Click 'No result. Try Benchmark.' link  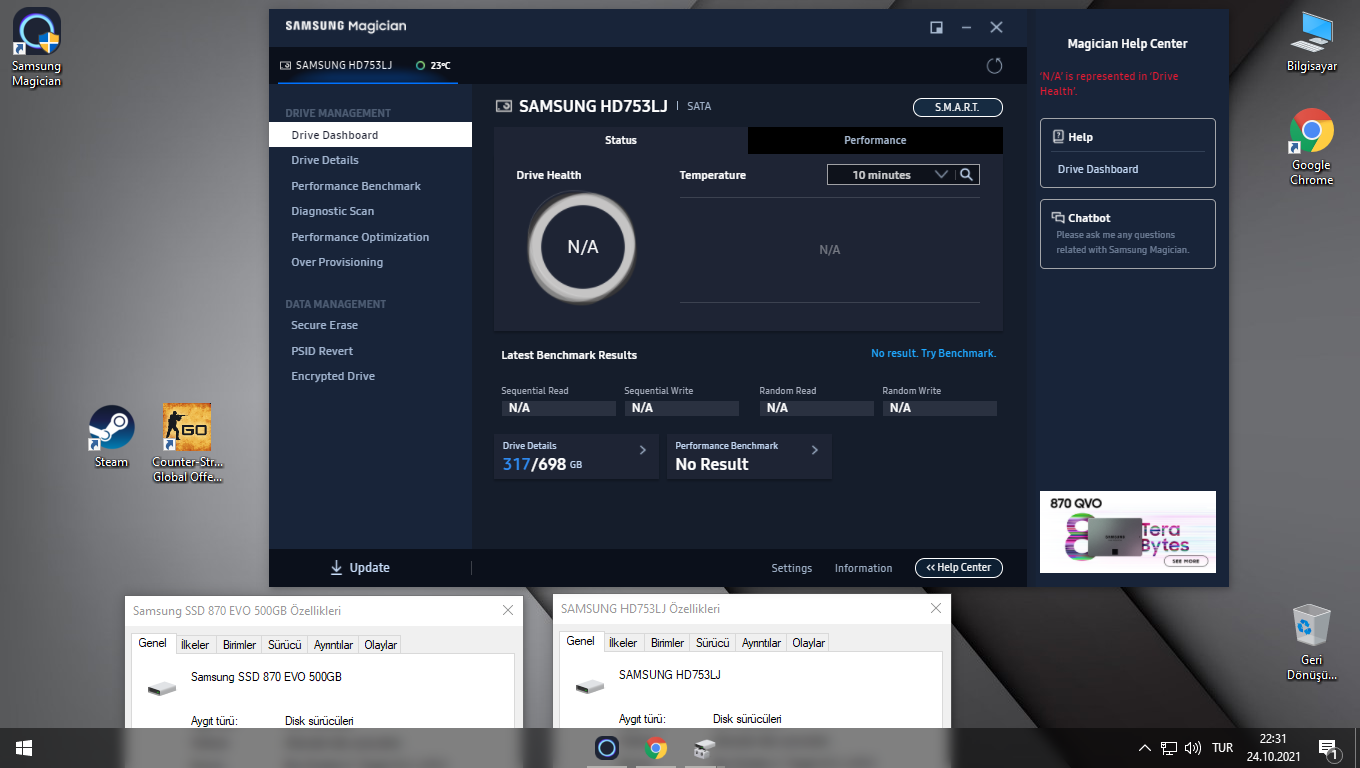click(x=934, y=354)
